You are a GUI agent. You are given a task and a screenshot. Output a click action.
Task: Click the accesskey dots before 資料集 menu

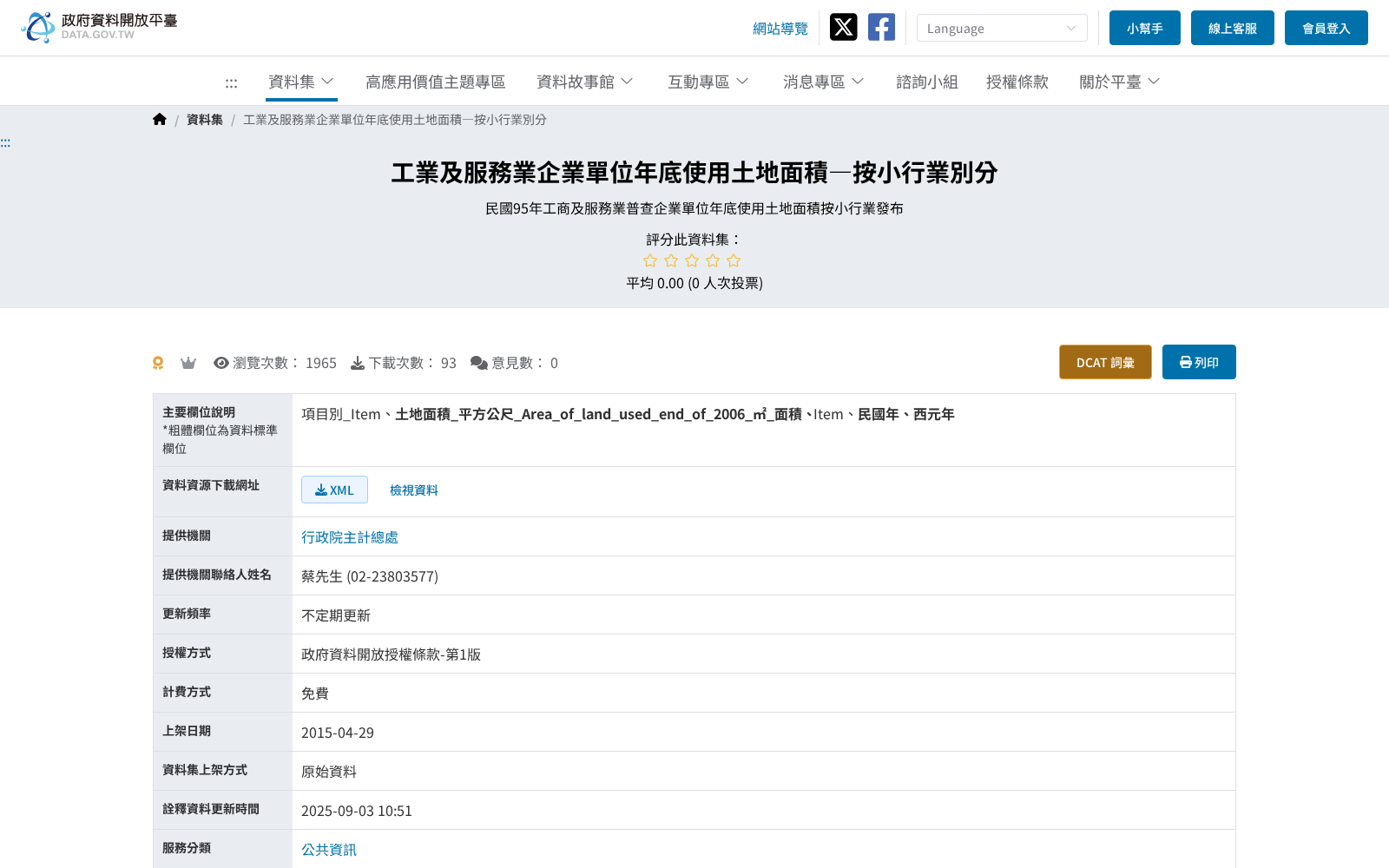(x=231, y=82)
